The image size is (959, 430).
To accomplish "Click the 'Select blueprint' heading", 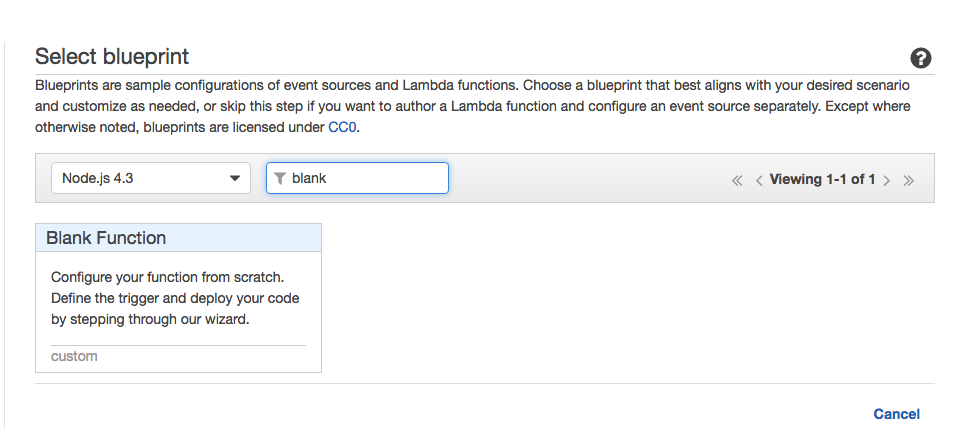I will coord(112,56).
